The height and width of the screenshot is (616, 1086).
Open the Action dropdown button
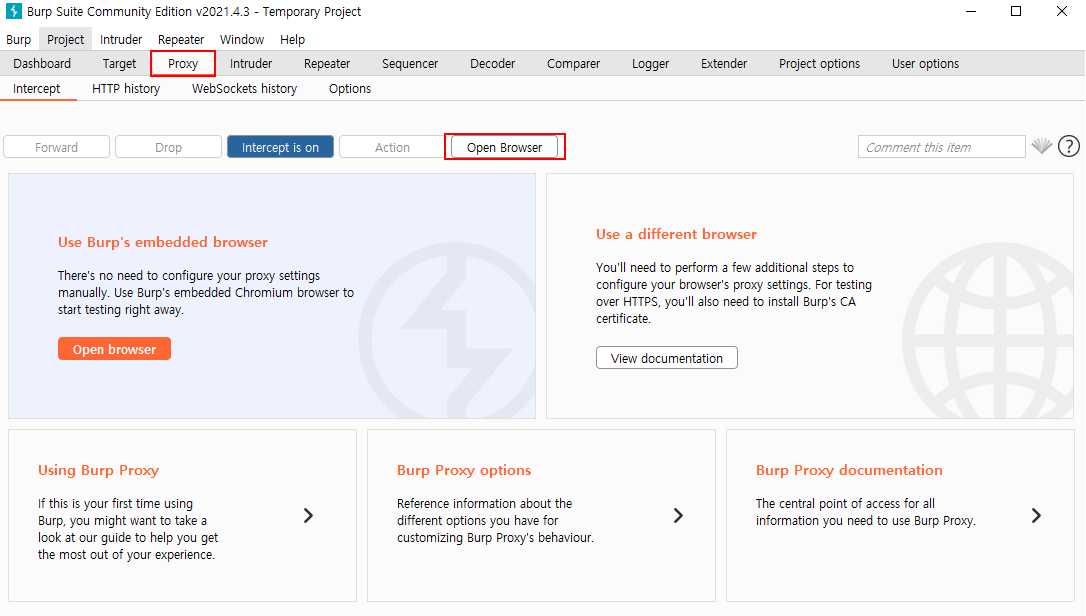tap(393, 147)
